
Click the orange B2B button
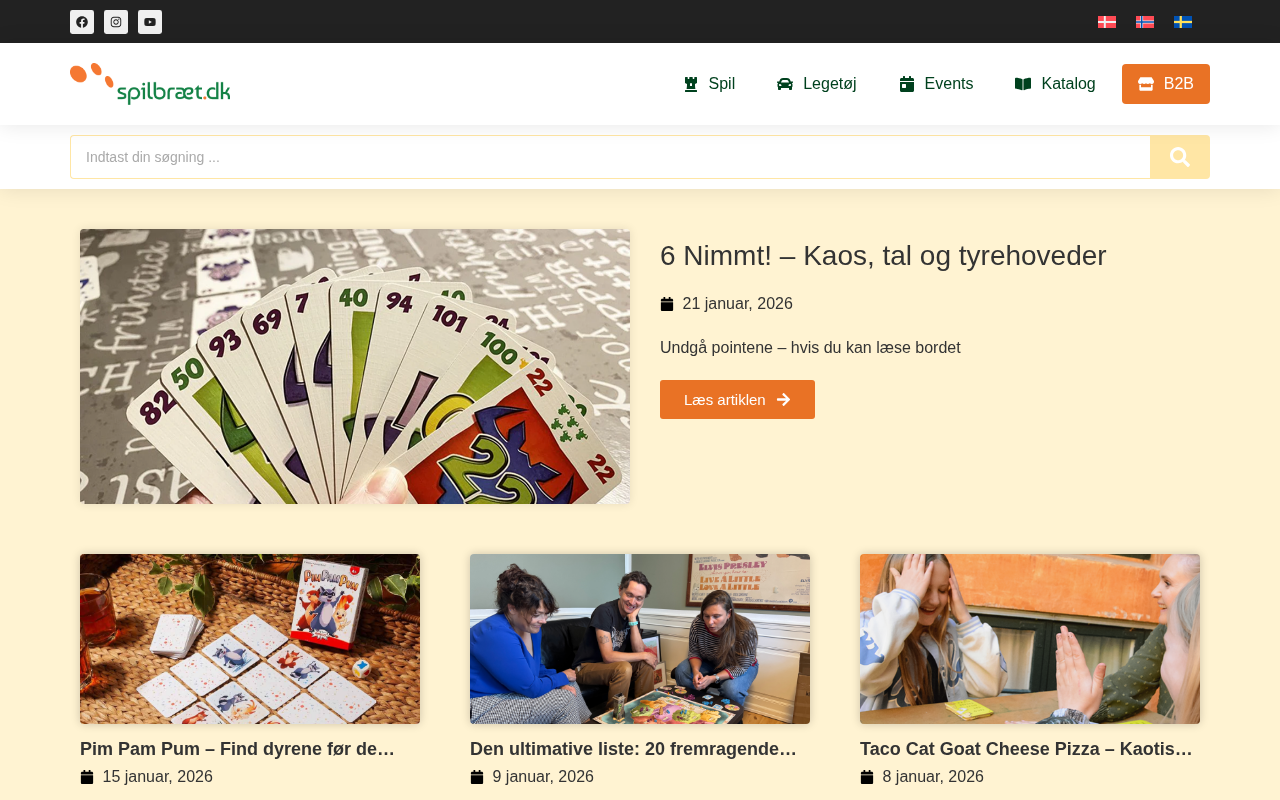pyautogui.click(x=1166, y=84)
